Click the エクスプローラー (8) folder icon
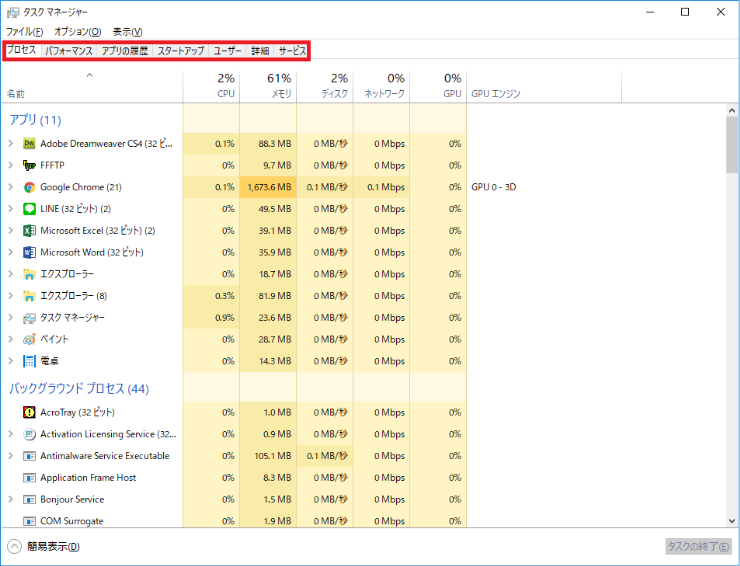The width and height of the screenshot is (740, 566). tap(29, 296)
